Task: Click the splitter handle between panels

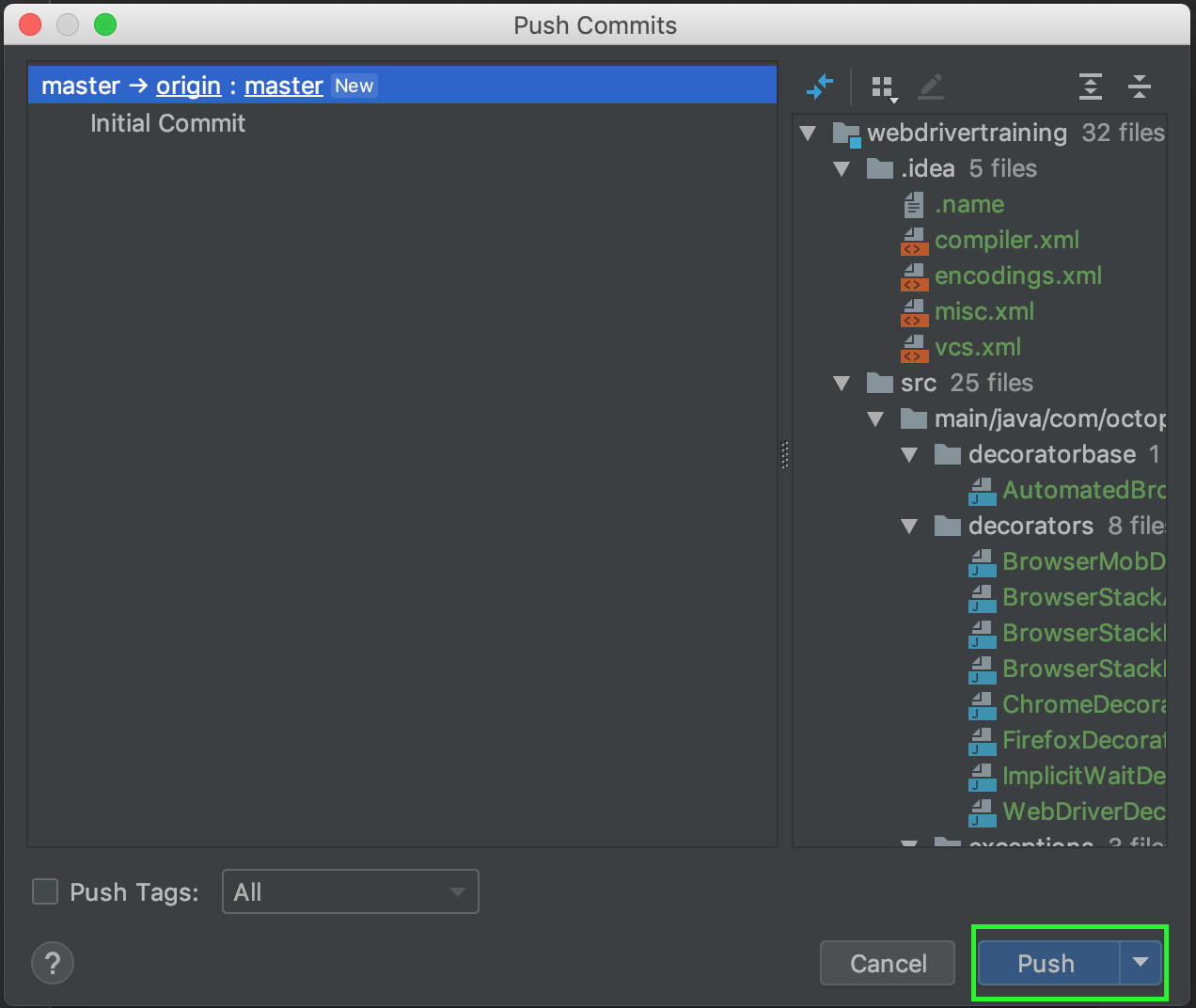Action: 785,455
